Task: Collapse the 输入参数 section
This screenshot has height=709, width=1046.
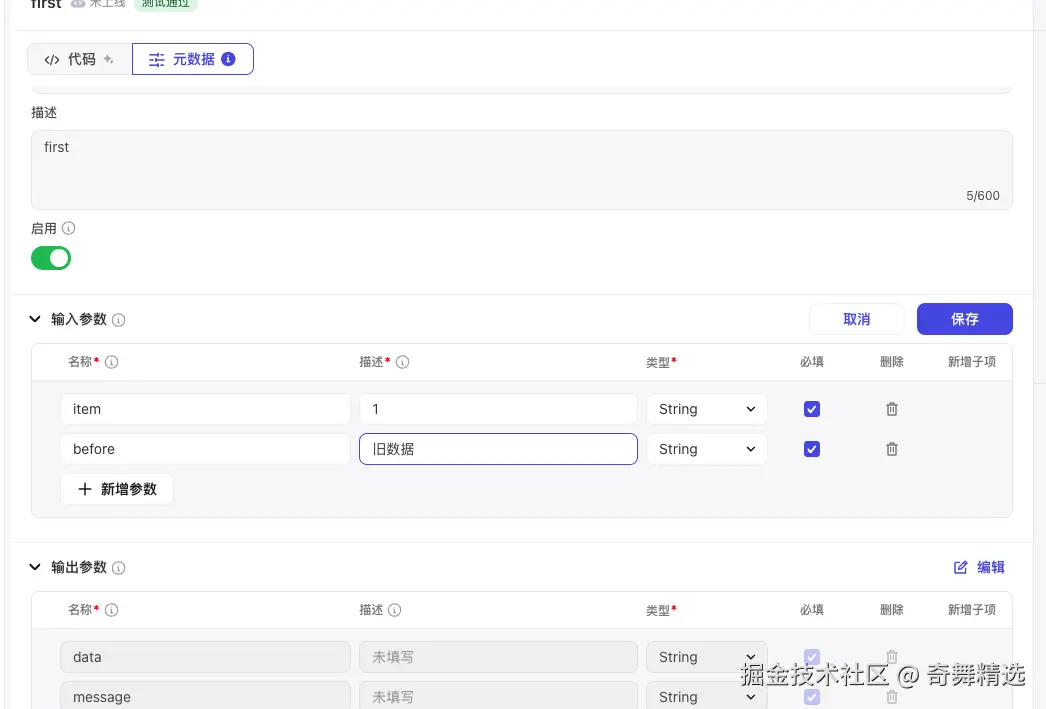Action: 35,319
